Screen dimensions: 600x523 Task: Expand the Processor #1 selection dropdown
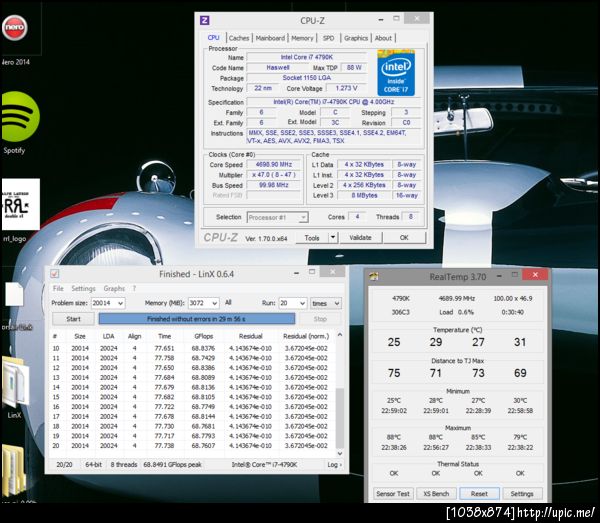tap(303, 217)
